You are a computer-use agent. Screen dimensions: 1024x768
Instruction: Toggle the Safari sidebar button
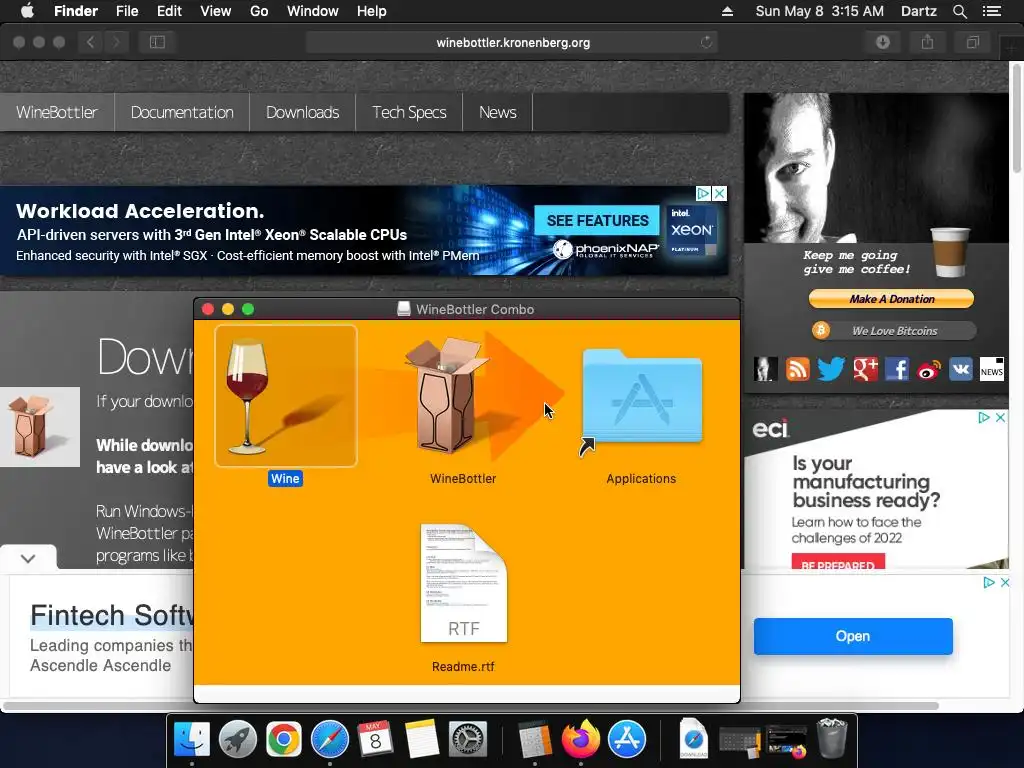click(157, 42)
